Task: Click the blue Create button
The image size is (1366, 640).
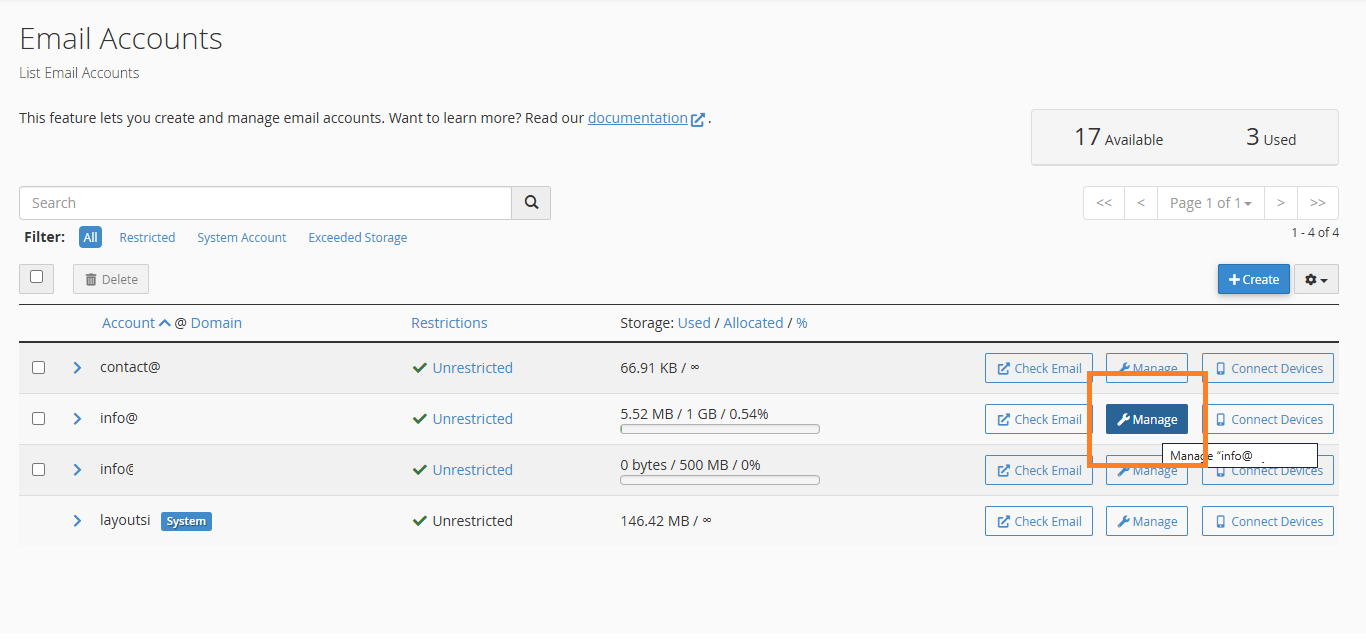Action: (1253, 280)
